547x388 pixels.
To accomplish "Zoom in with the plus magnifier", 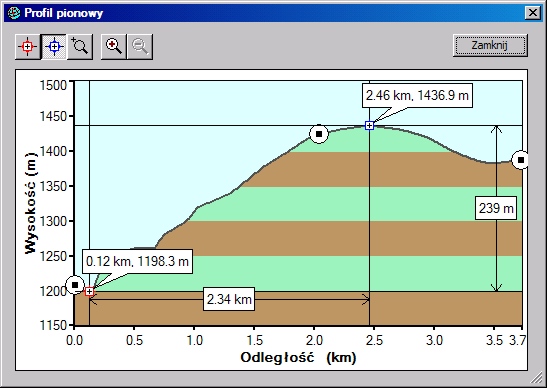I will [x=114, y=47].
